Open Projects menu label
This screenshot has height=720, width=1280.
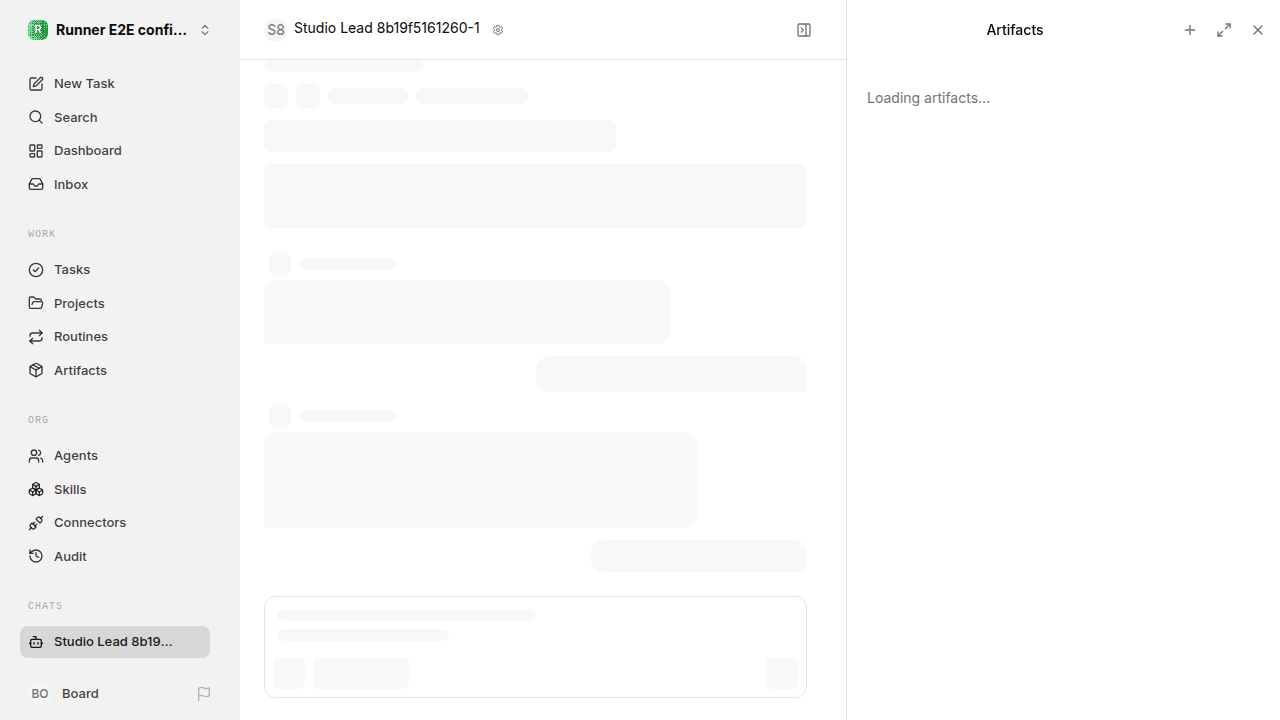79,303
